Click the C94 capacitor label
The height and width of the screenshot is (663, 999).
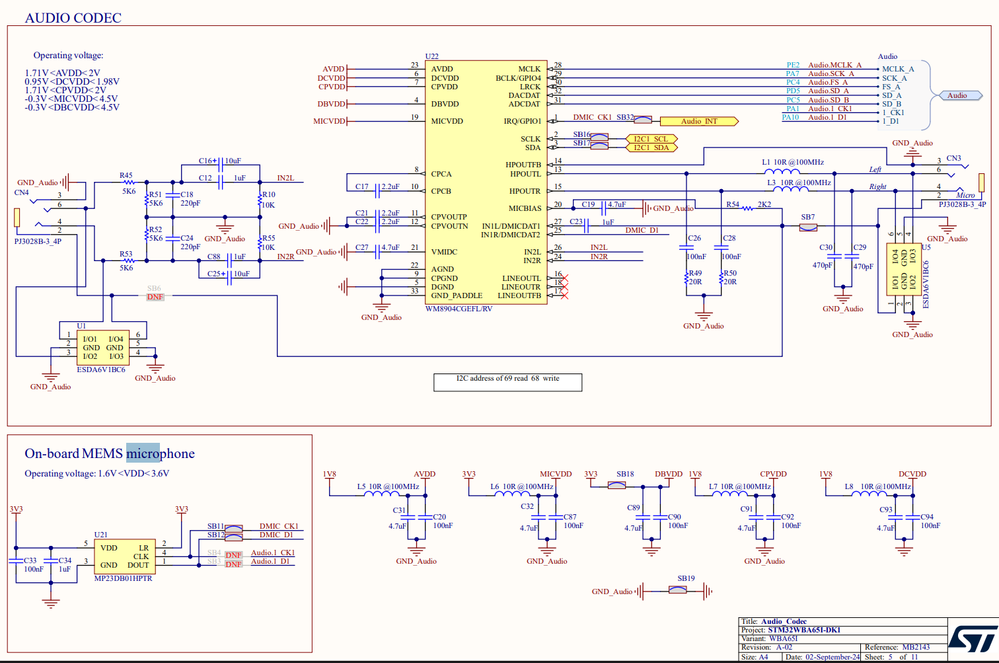tap(927, 517)
